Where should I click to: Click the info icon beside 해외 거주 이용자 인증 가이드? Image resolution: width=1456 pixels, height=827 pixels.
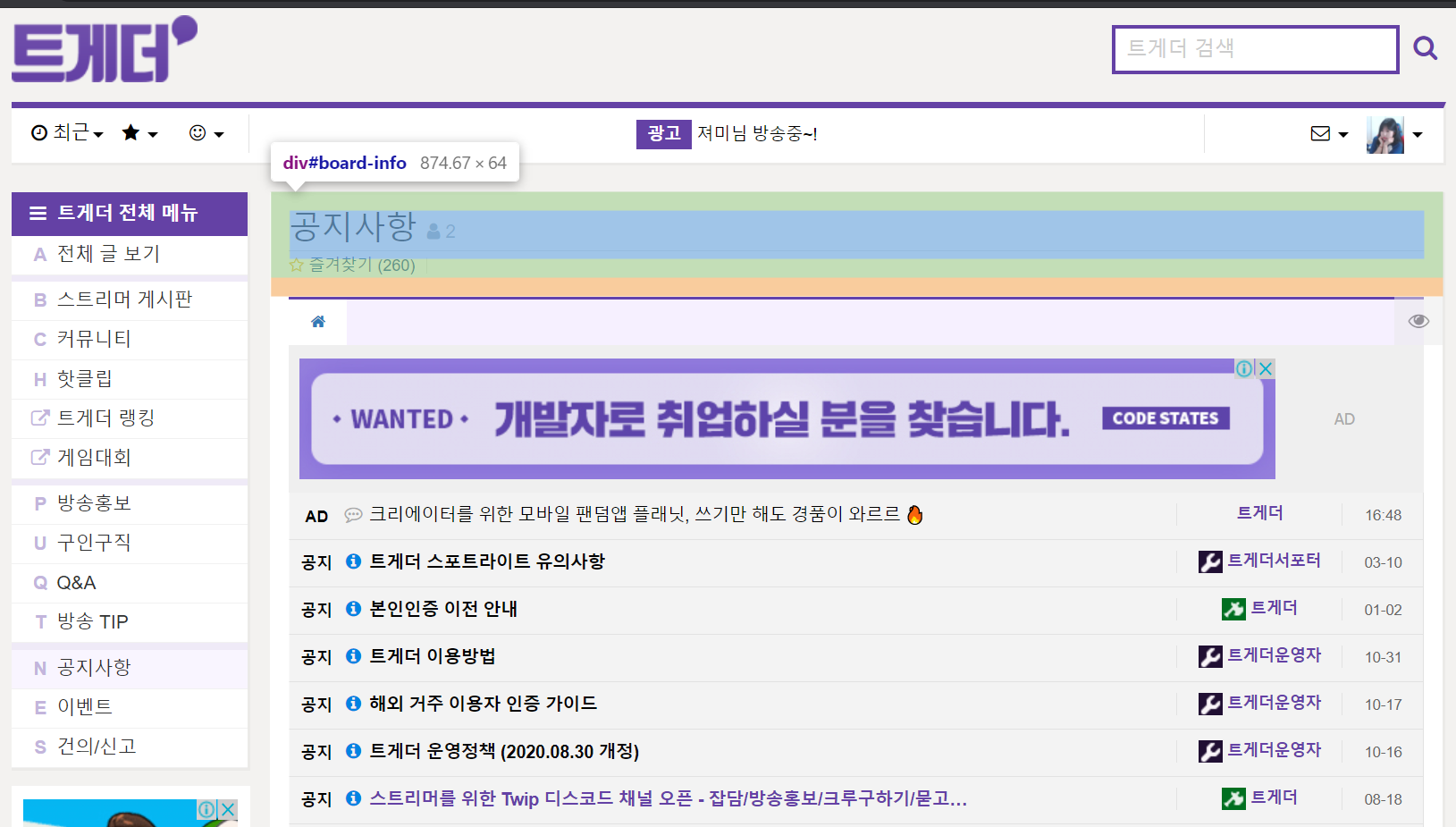pyautogui.click(x=354, y=704)
